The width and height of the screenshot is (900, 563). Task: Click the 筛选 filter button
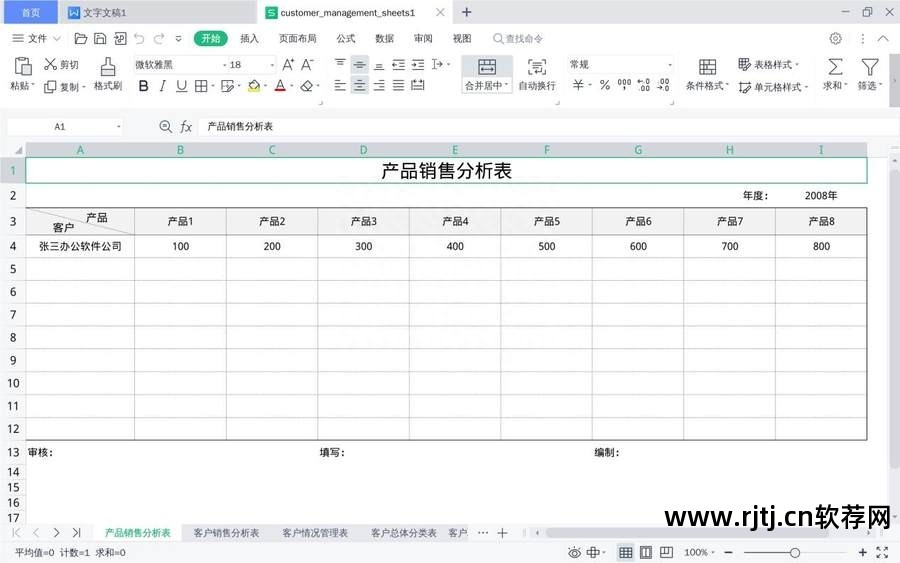coord(870,74)
